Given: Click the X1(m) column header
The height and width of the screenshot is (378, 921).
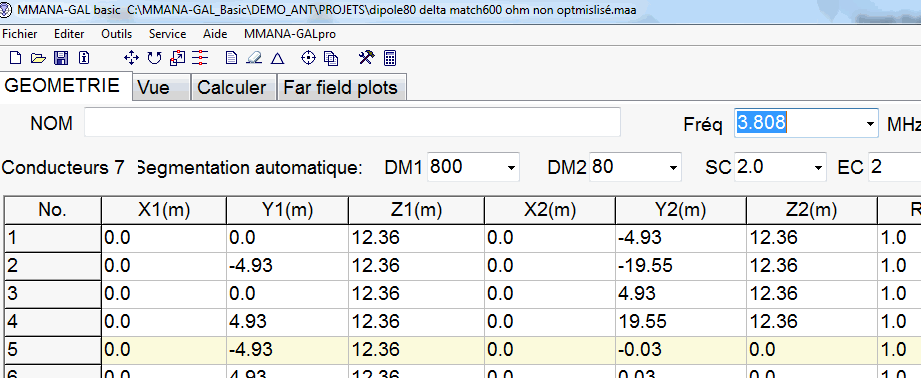Looking at the screenshot, I should (x=164, y=210).
